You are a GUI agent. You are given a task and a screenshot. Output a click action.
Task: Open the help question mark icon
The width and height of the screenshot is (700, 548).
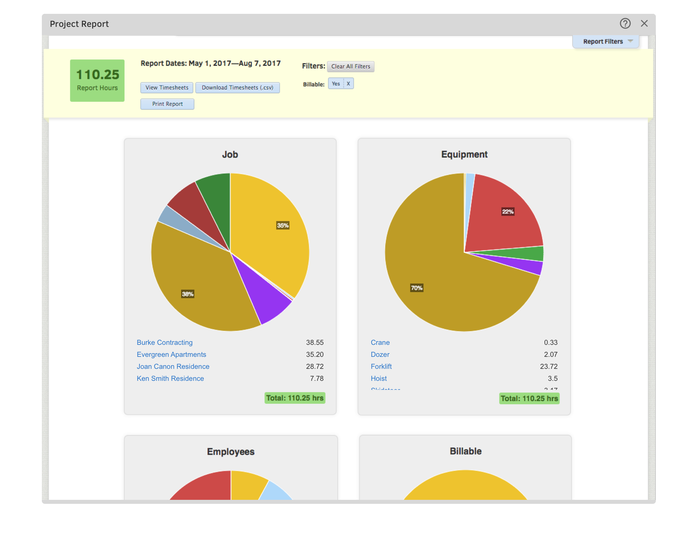(625, 23)
